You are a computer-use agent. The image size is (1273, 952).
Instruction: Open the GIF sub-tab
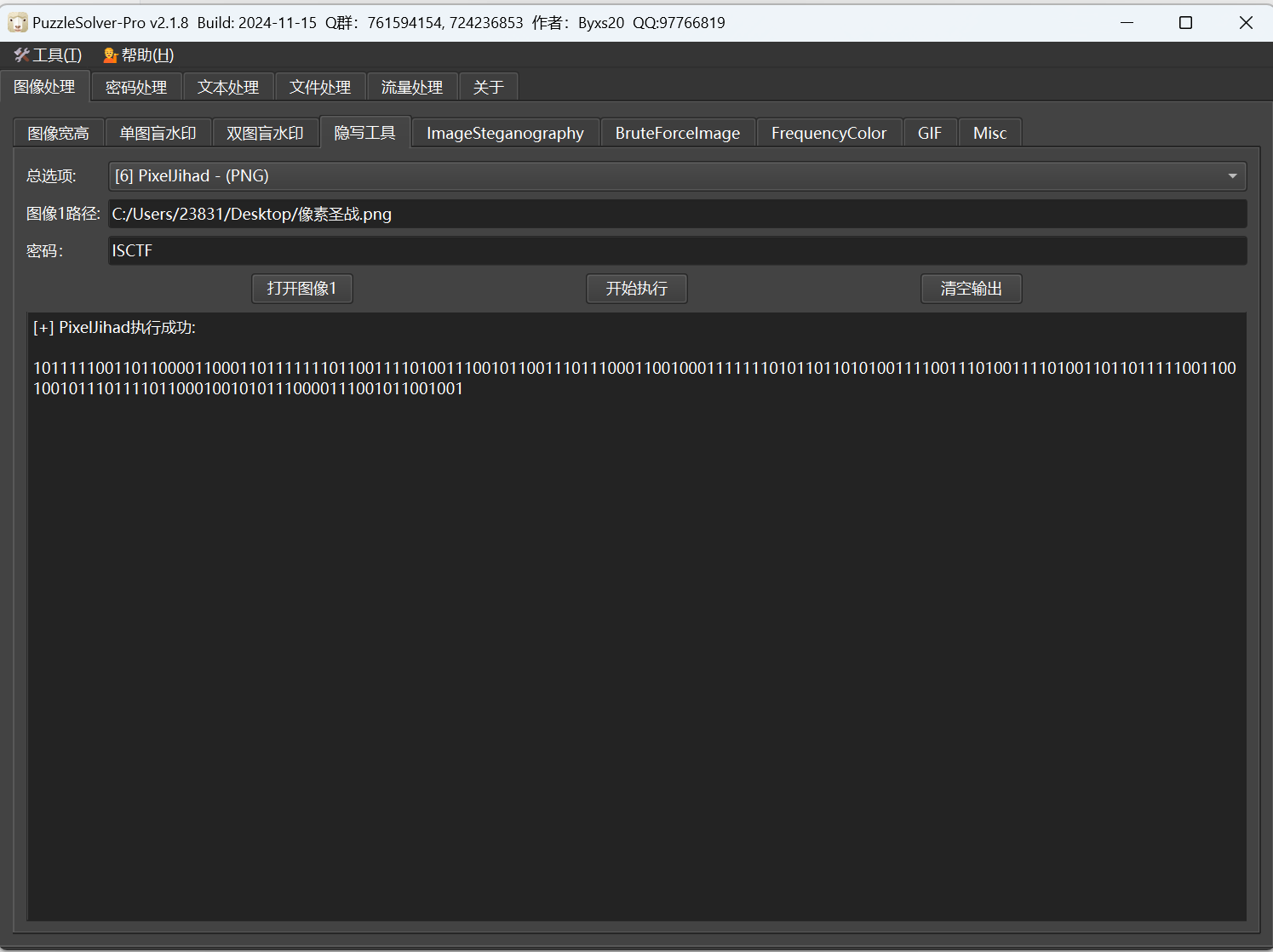pos(930,133)
